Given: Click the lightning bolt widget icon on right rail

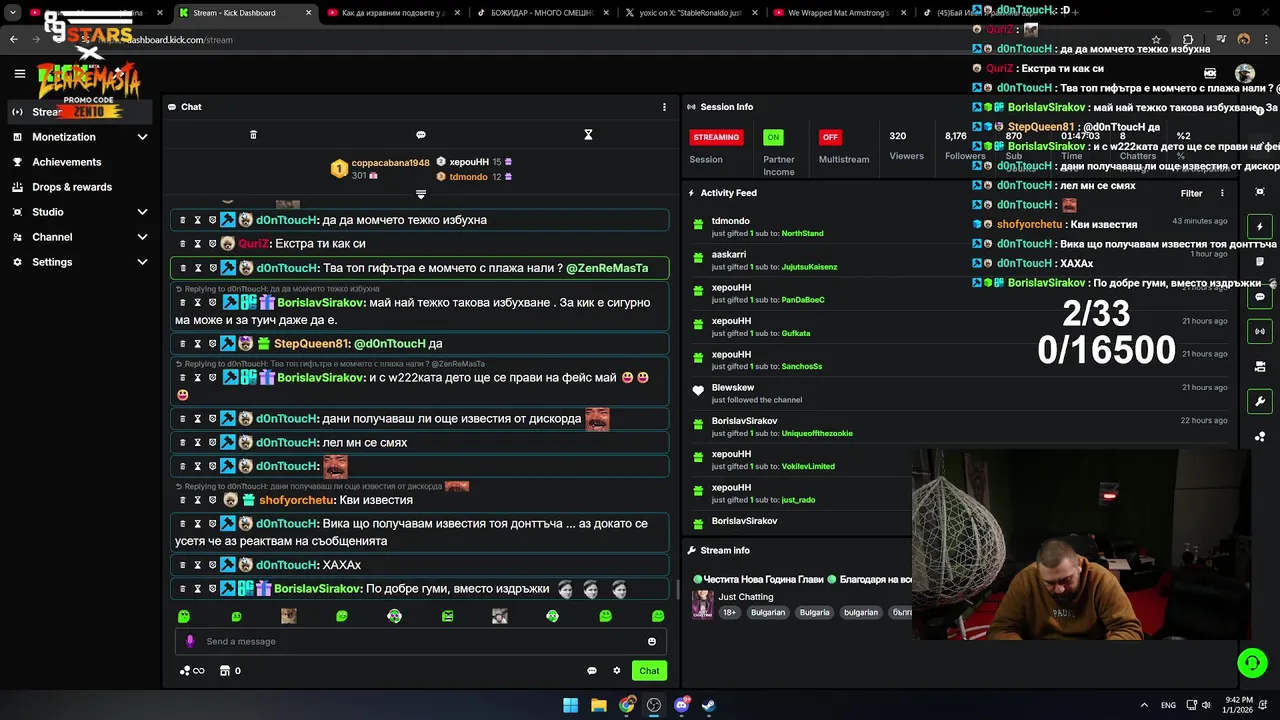Looking at the screenshot, I should click(1260, 227).
